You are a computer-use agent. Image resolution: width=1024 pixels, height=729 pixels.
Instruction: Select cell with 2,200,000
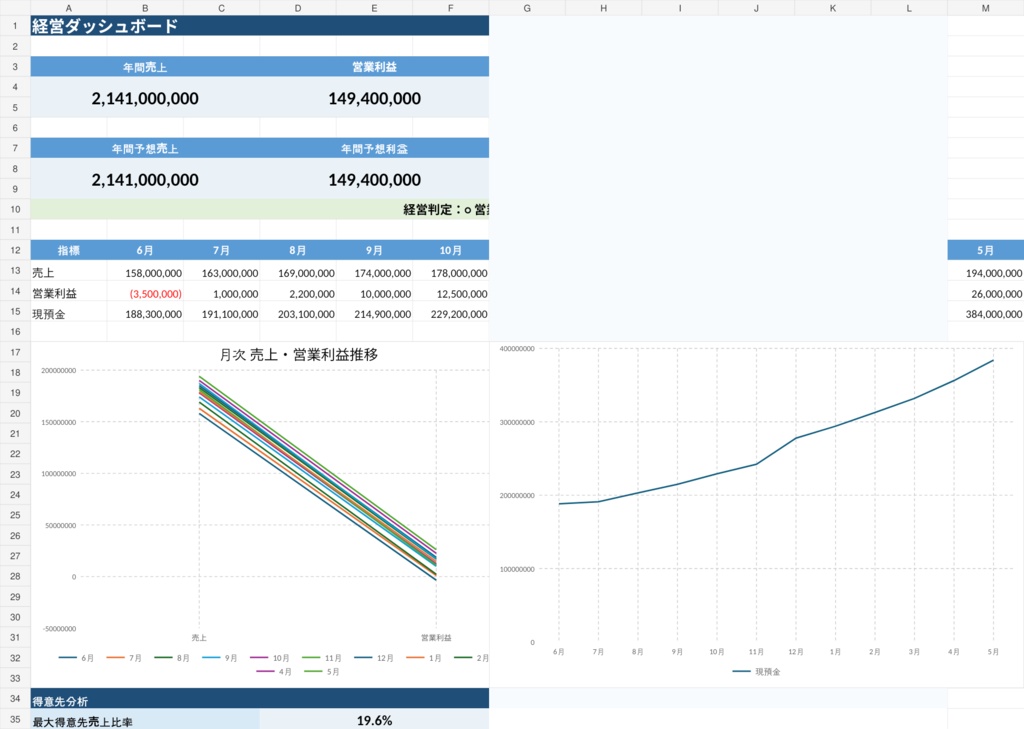click(298, 293)
